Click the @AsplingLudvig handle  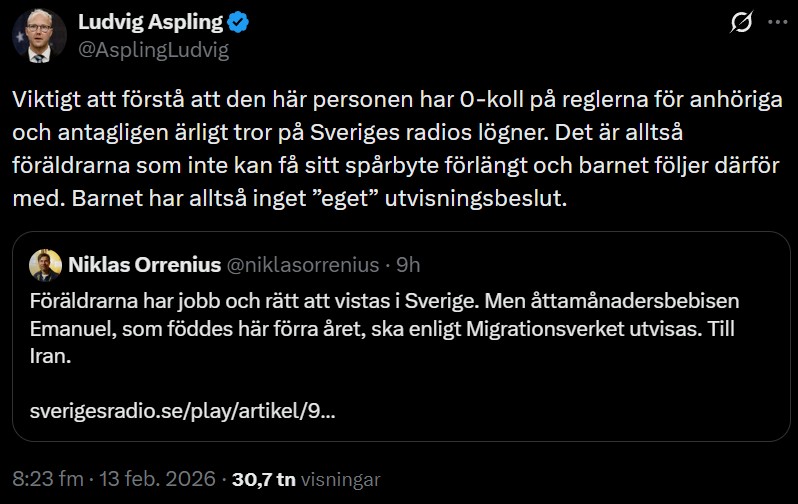click(153, 50)
